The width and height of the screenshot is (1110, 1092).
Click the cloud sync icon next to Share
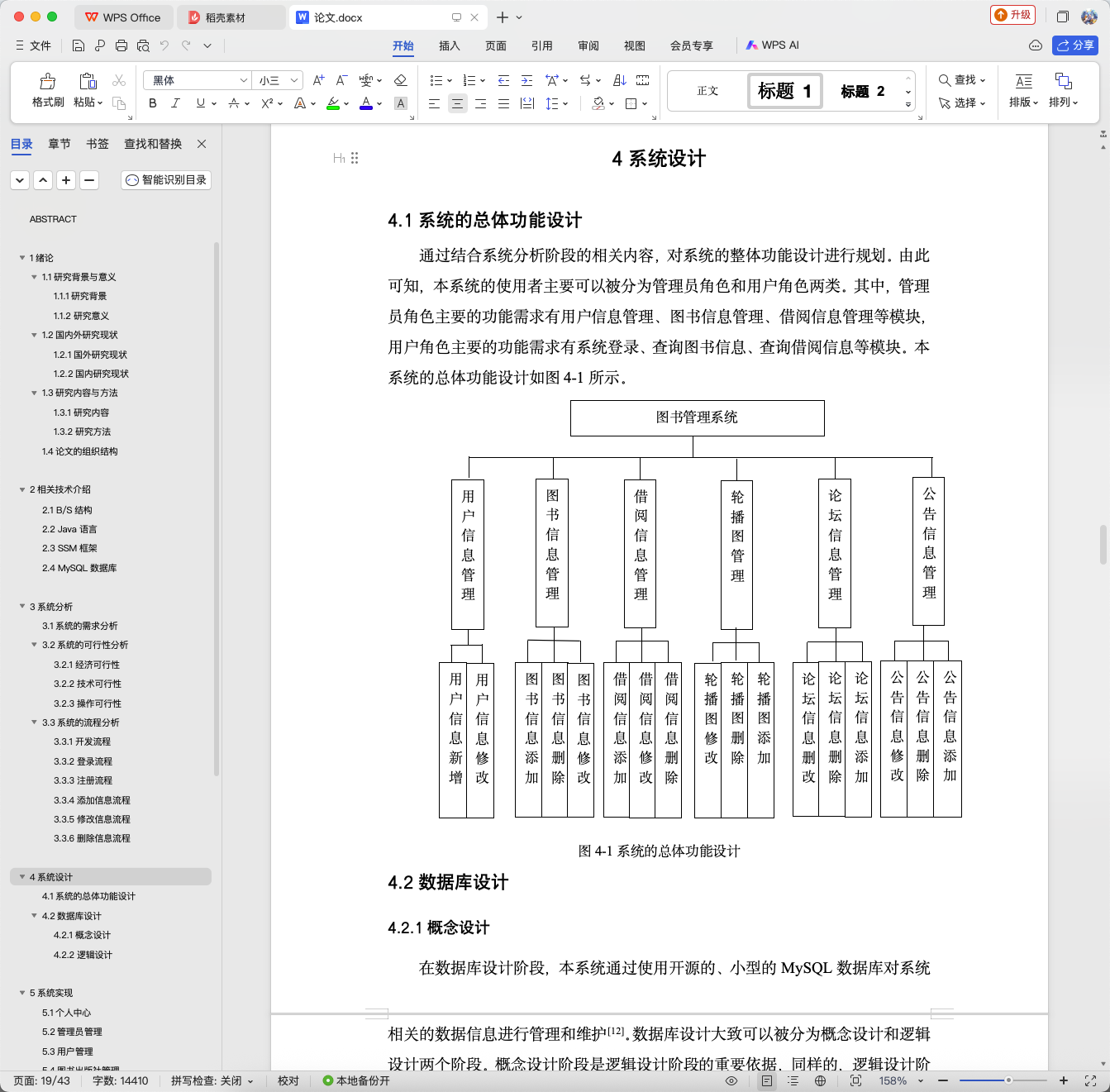(1036, 45)
